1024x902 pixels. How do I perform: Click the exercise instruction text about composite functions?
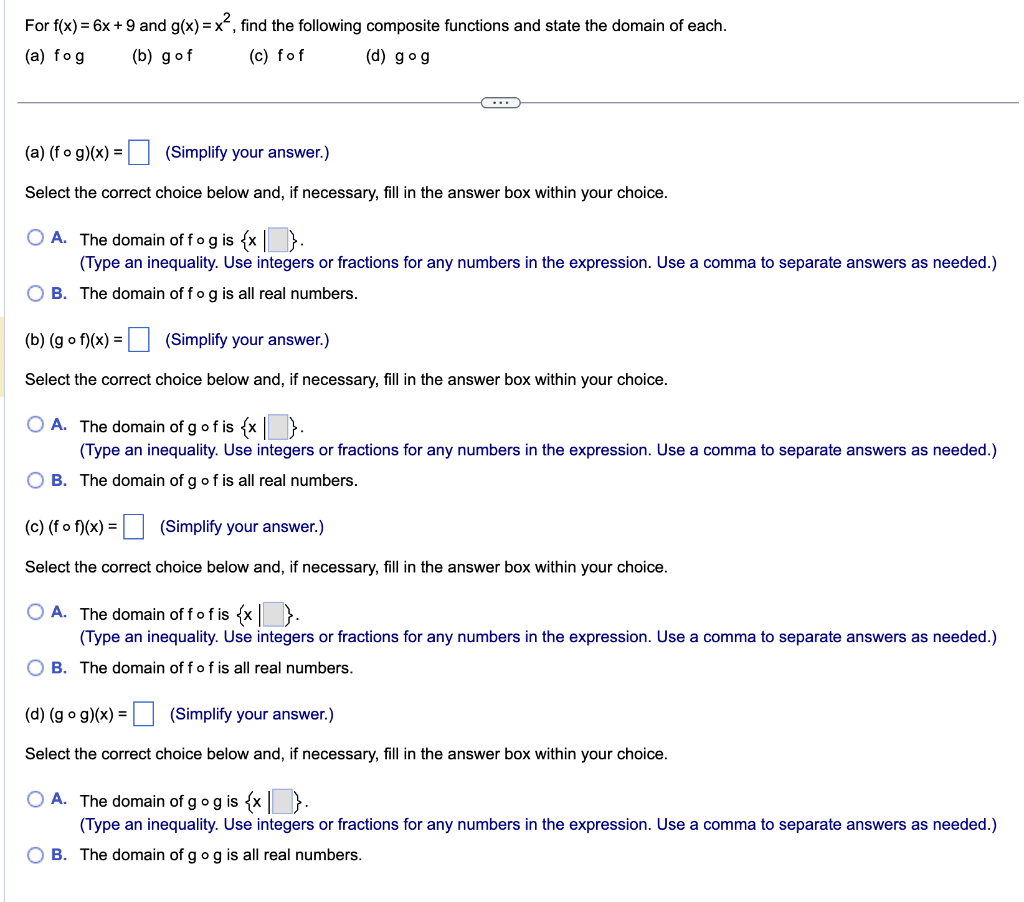click(373, 24)
